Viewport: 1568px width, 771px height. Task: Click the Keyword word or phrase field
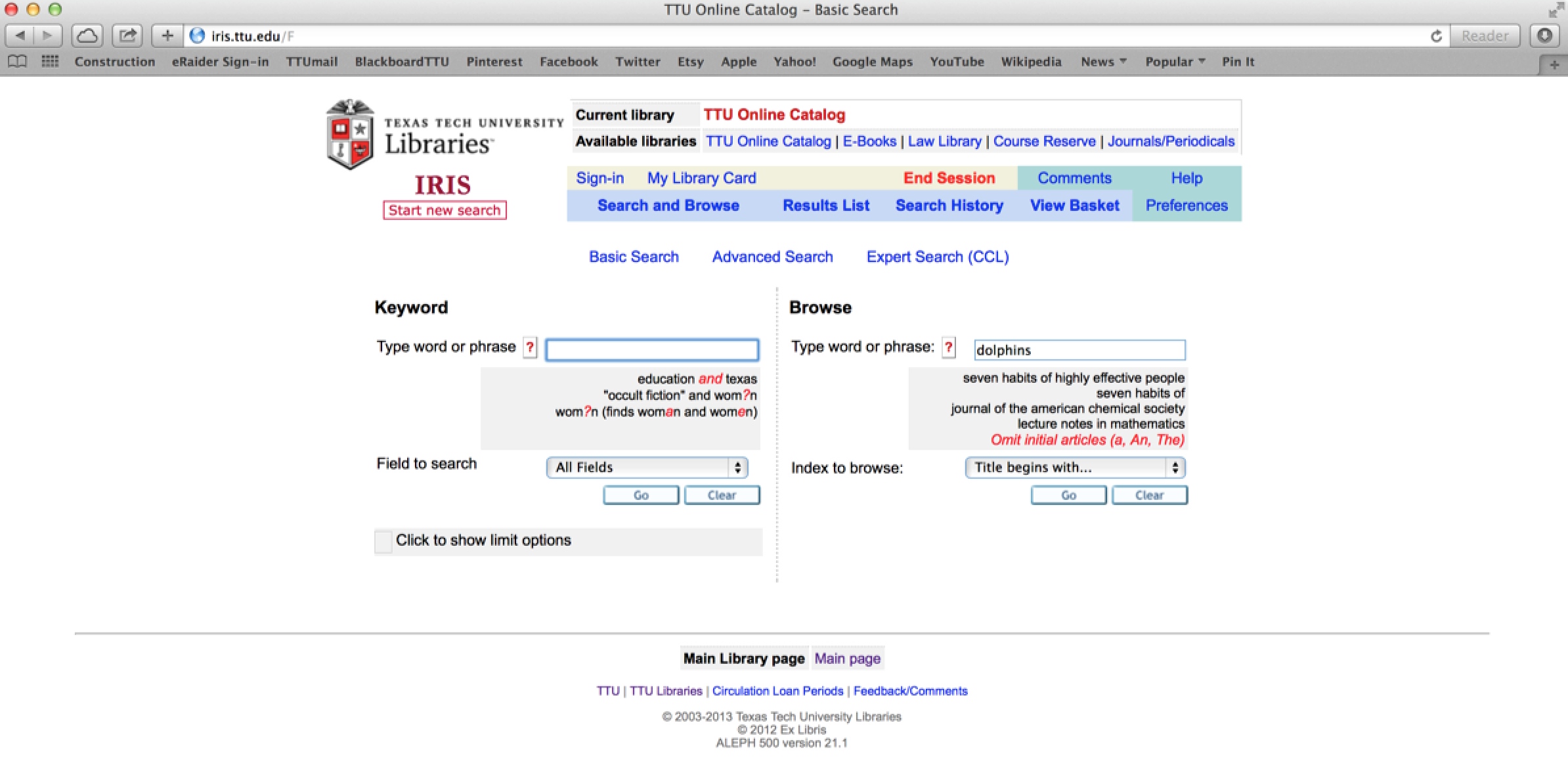(652, 349)
